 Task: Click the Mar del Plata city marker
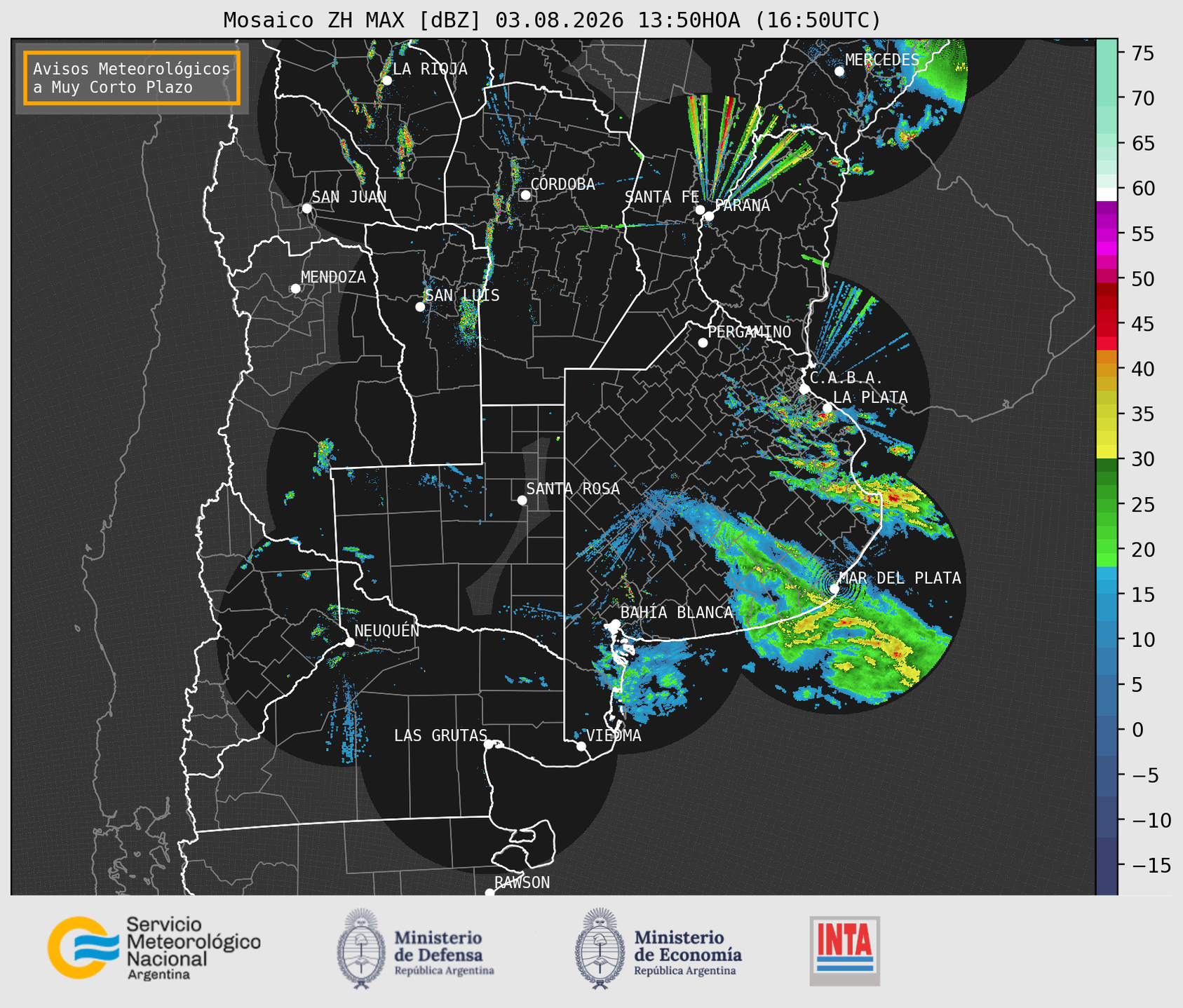[x=834, y=588]
